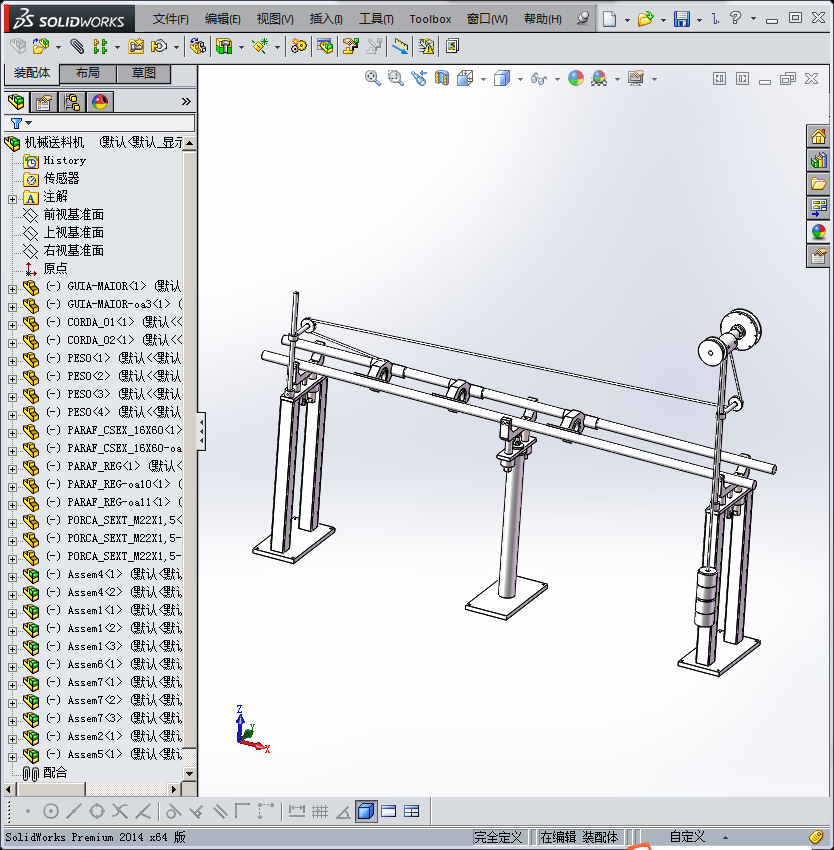Click the feature tree filter input field
834x850 pixels.
110,123
